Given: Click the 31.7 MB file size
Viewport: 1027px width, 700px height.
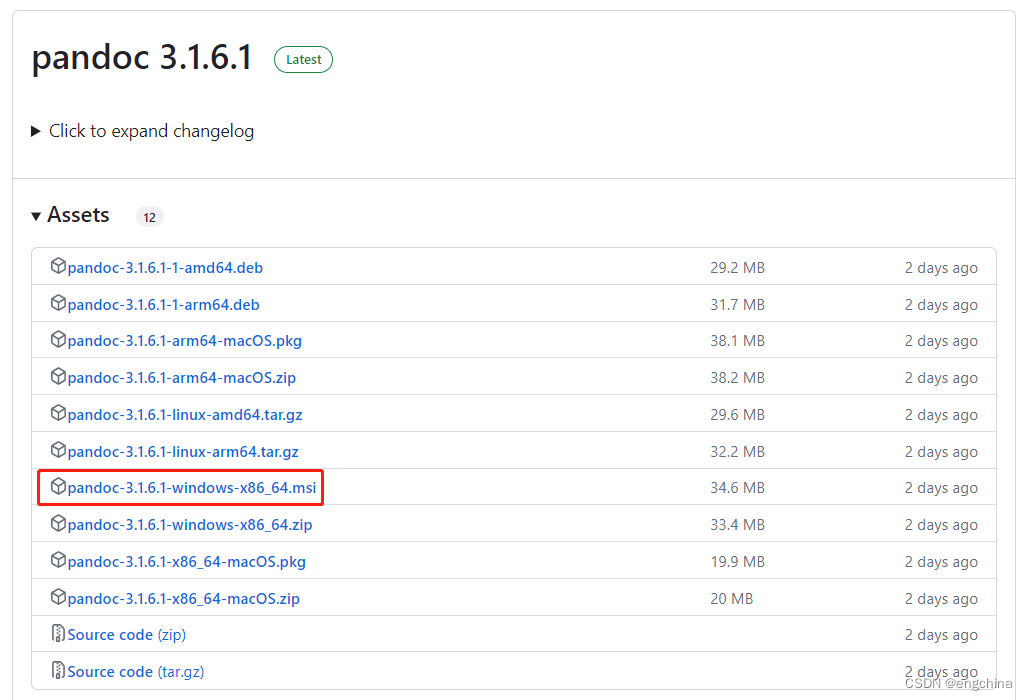Looking at the screenshot, I should [738, 304].
